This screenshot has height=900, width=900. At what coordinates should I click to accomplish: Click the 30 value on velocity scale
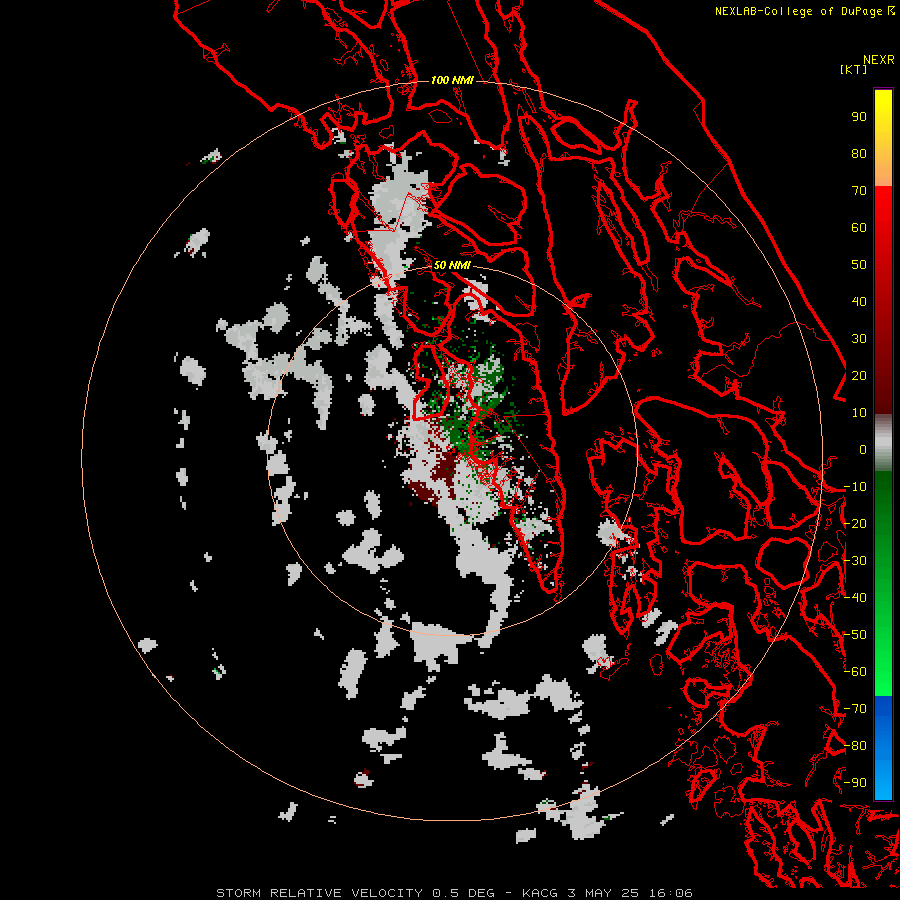(x=859, y=339)
